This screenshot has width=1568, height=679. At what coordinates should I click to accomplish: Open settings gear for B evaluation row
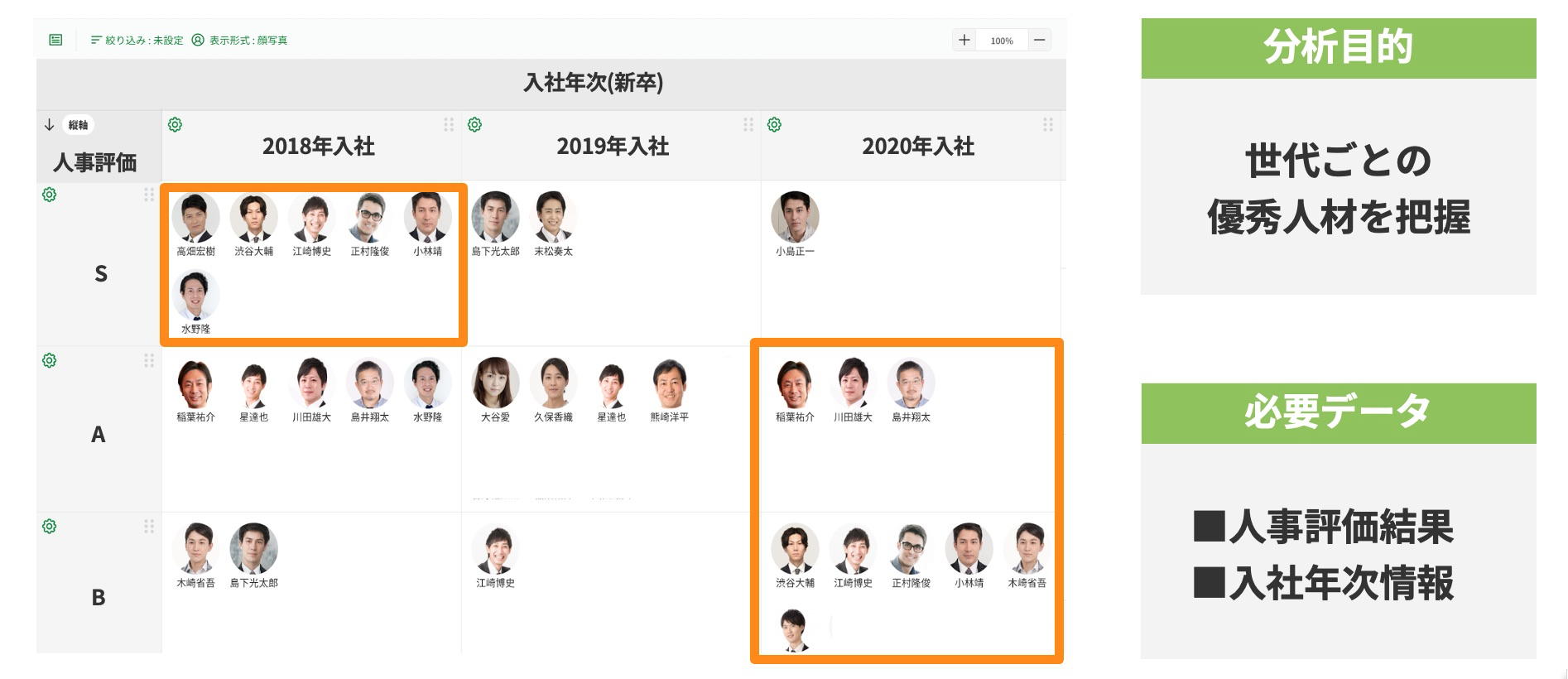click(x=50, y=527)
